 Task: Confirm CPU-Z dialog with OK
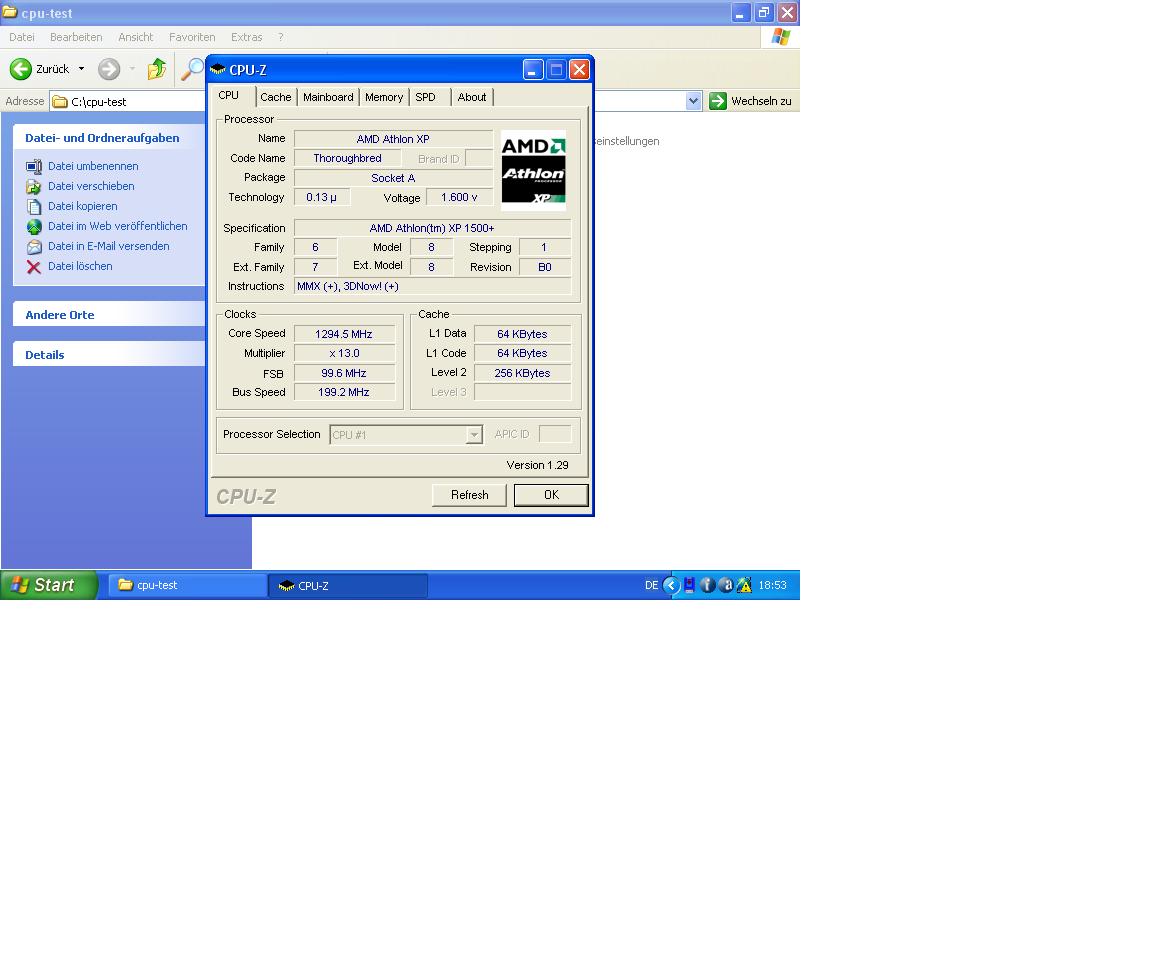551,495
